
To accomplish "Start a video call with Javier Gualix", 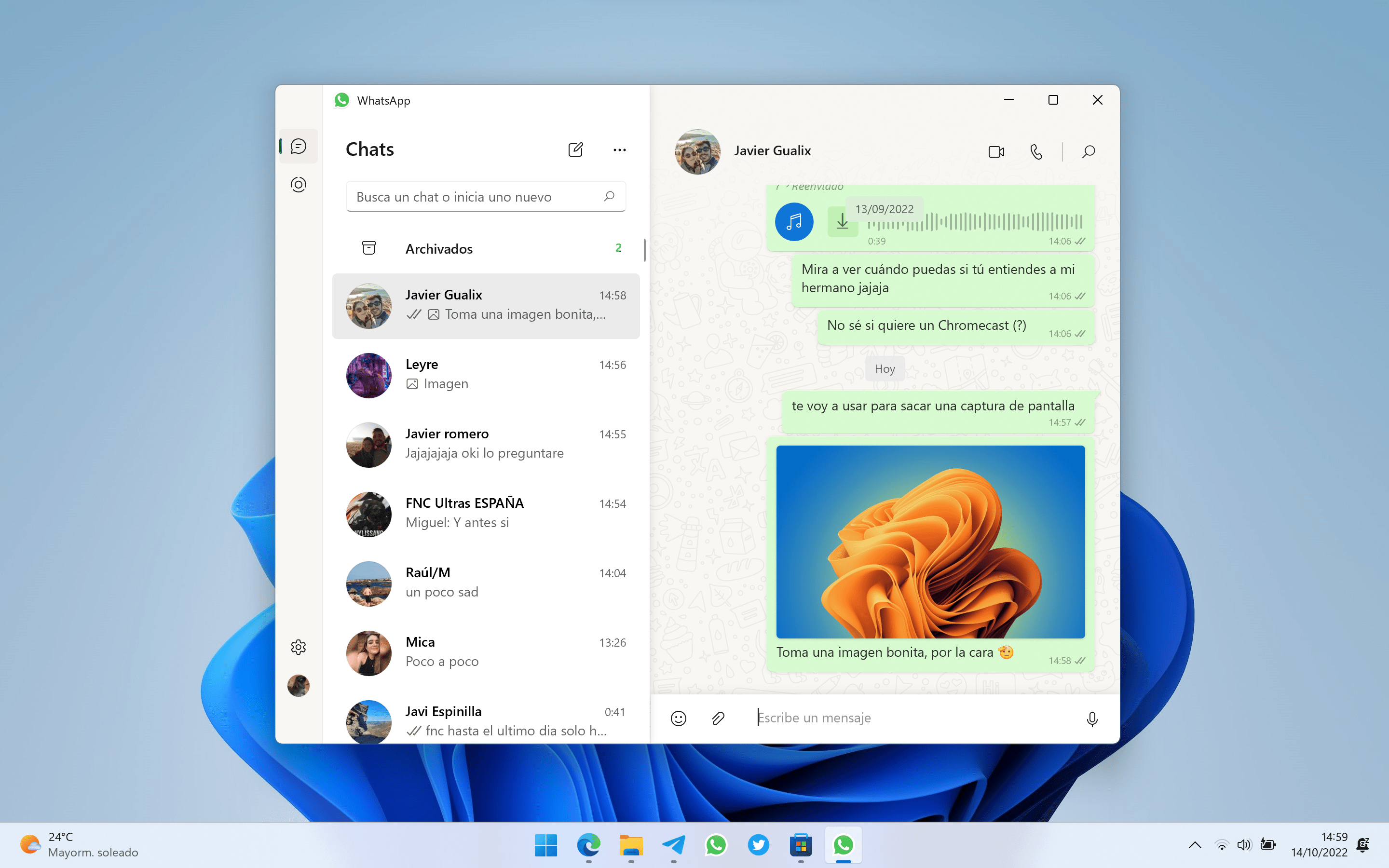I will [996, 151].
